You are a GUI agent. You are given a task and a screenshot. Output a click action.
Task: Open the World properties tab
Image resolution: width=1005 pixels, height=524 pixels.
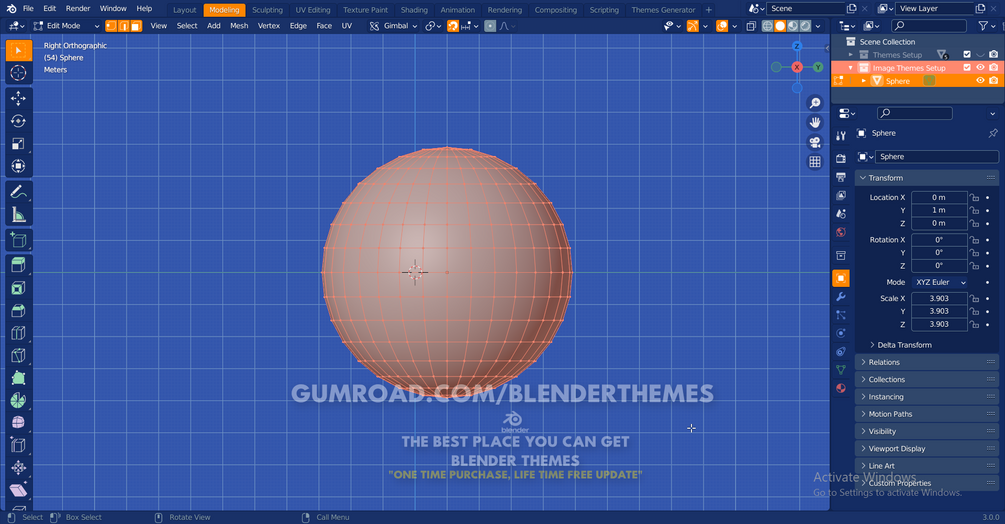pyautogui.click(x=841, y=232)
